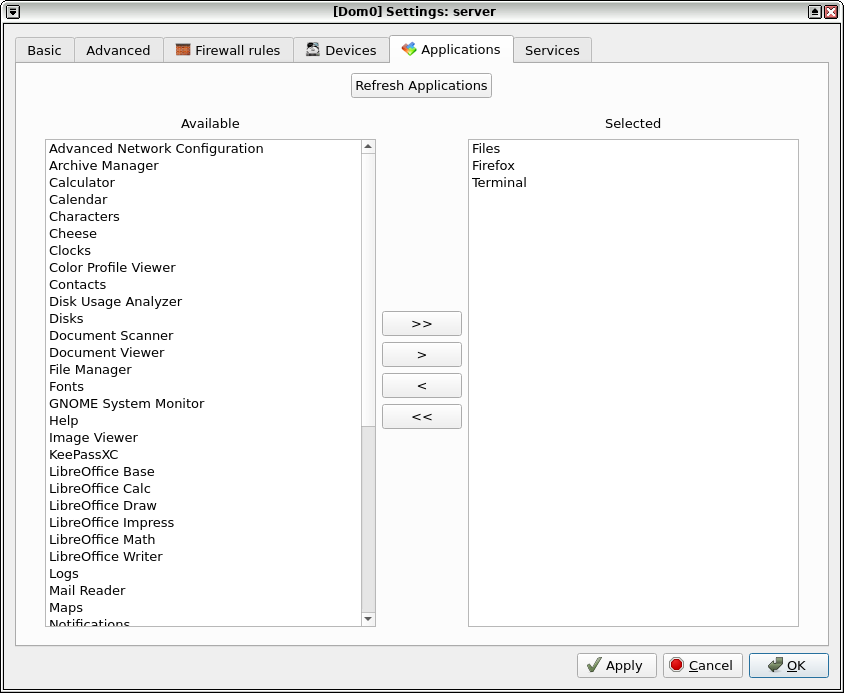844x693 pixels.
Task: Click the roll-up shade icon in title bar
Action: pos(816,11)
